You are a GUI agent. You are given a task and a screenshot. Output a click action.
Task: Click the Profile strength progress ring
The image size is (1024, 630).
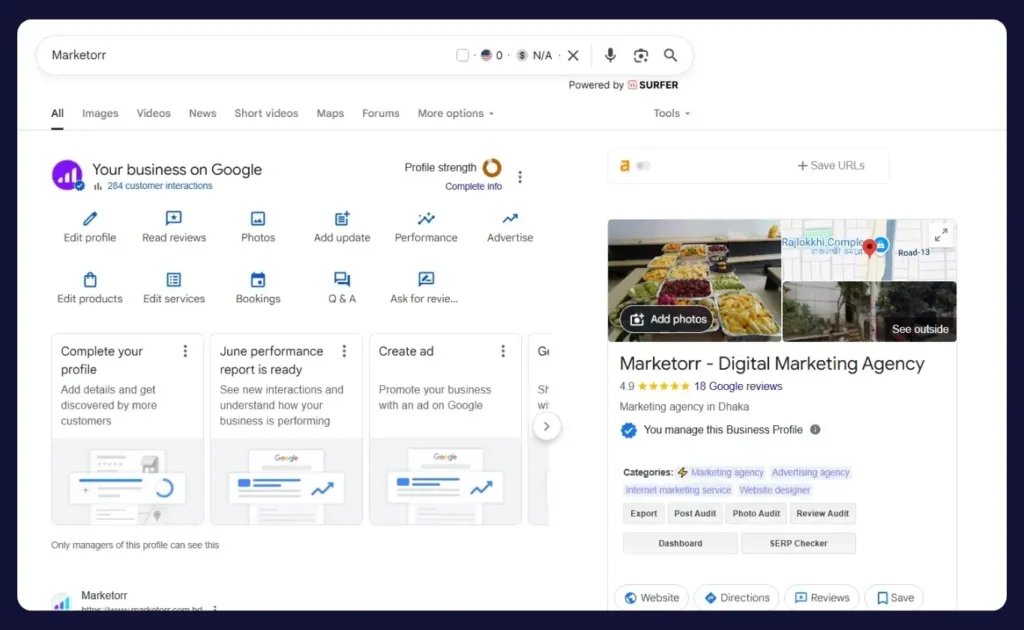pyautogui.click(x=492, y=168)
